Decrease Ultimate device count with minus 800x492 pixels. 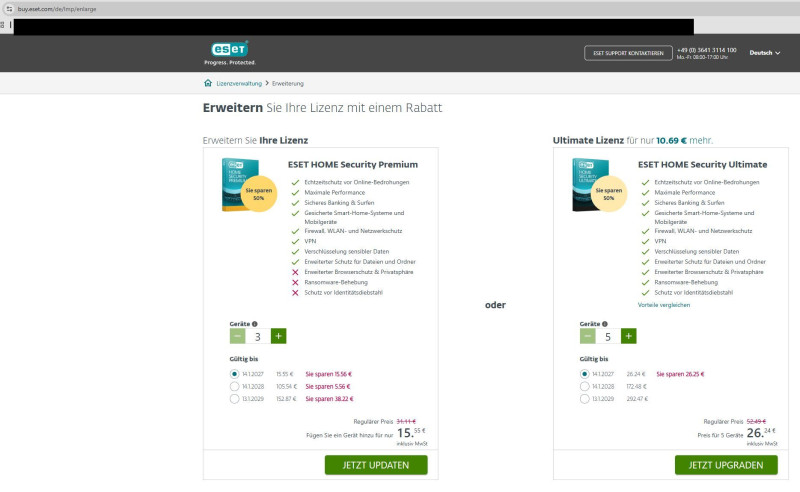coord(587,336)
